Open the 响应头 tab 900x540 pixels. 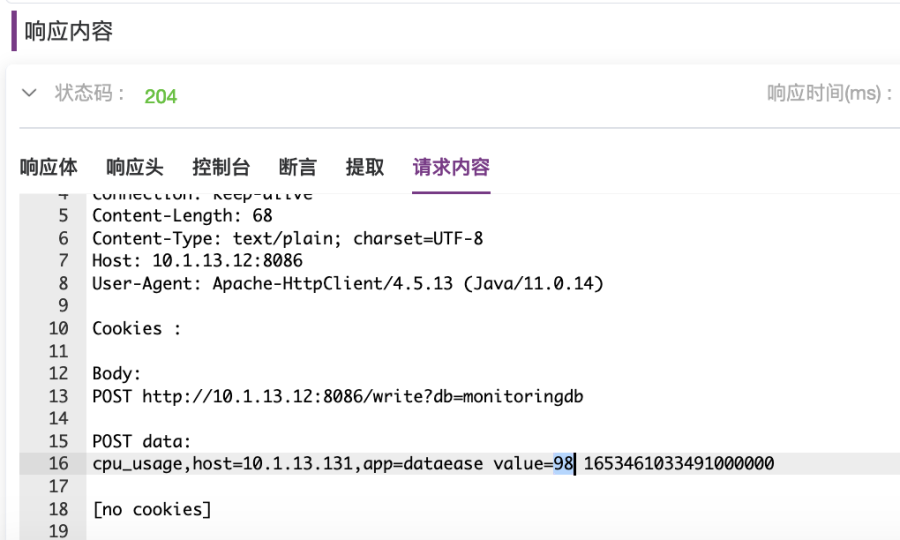point(135,167)
